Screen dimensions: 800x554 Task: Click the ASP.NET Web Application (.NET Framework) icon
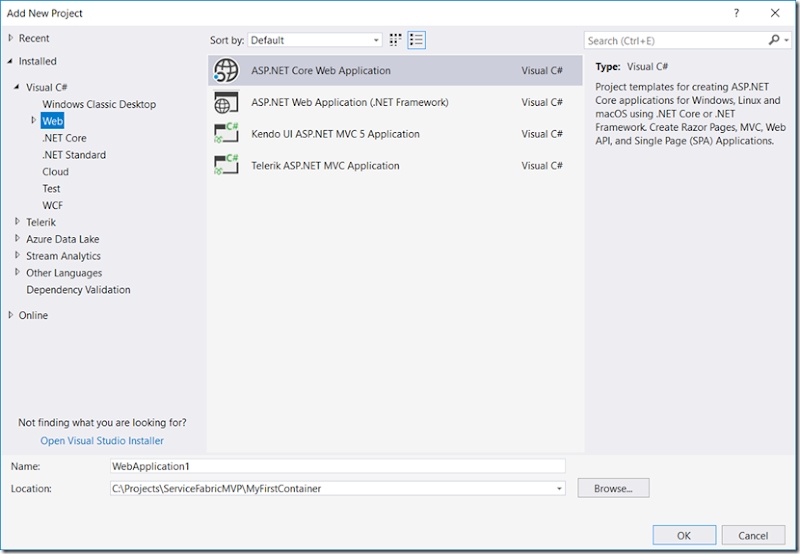tap(226, 103)
